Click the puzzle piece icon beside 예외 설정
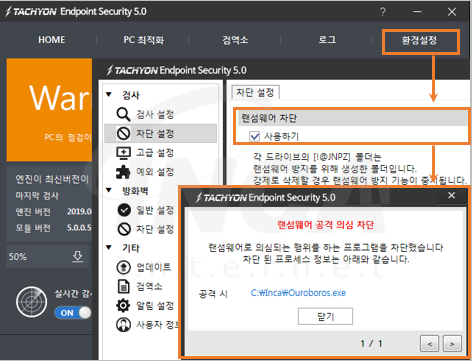 tap(123, 172)
